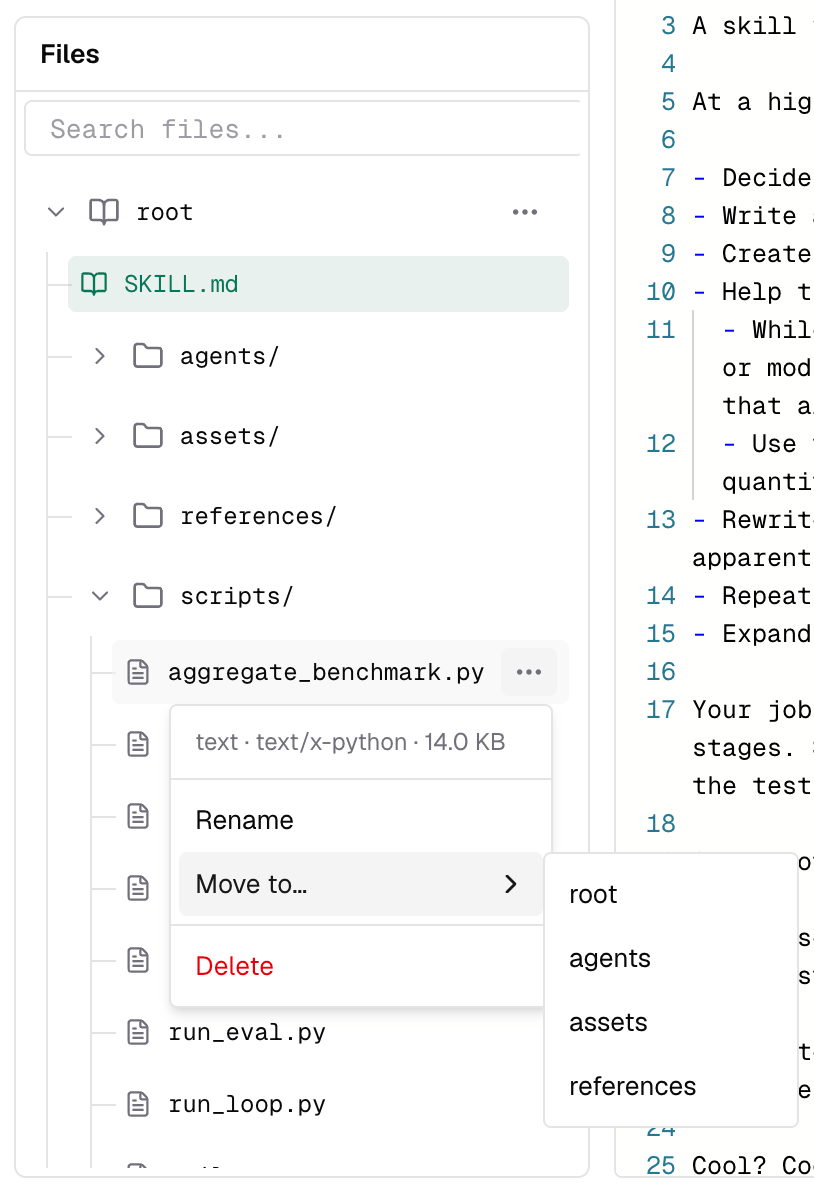Screen dimensions: 814x1202
Task: Click the references/ folder icon
Action: point(148,515)
